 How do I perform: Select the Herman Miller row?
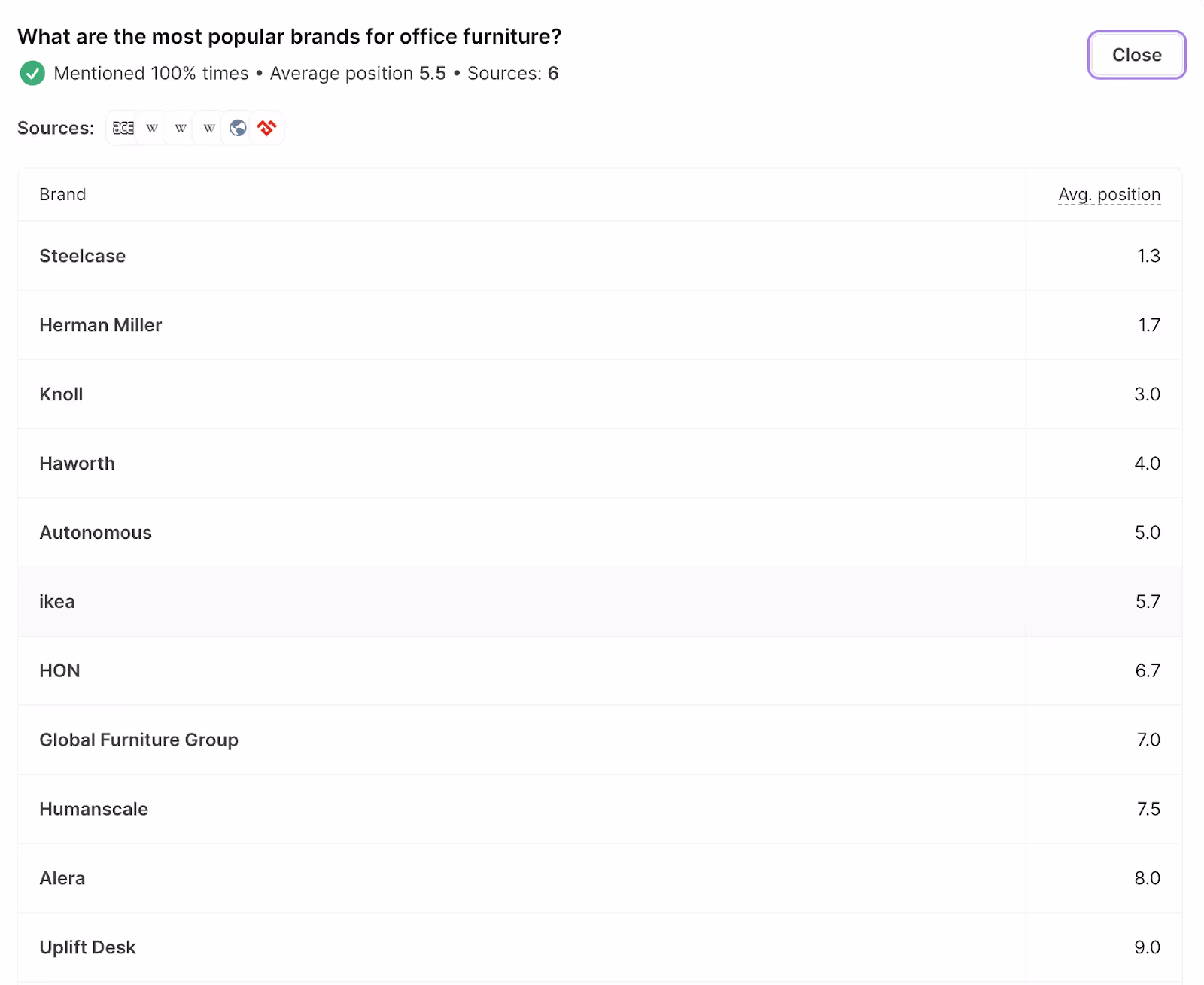click(600, 325)
